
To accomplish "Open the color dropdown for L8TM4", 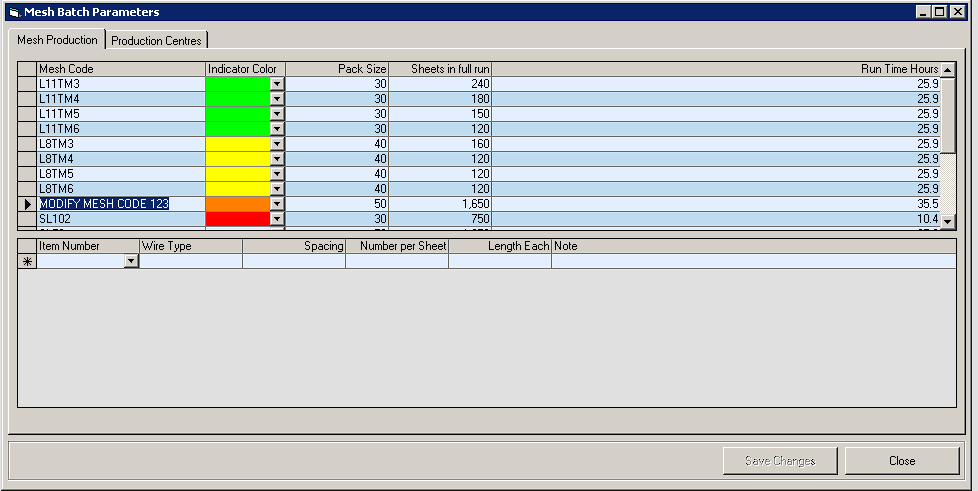I will point(277,158).
